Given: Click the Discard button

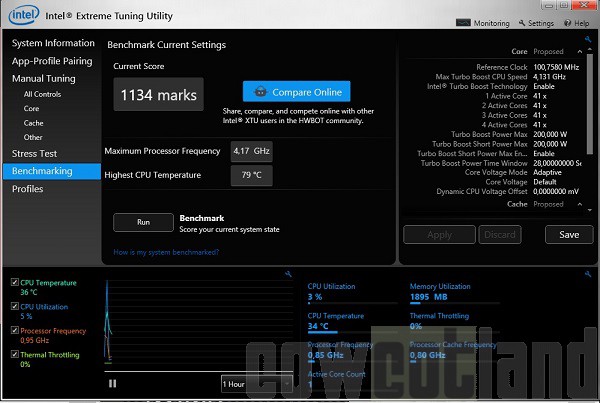Looking at the screenshot, I should (500, 235).
